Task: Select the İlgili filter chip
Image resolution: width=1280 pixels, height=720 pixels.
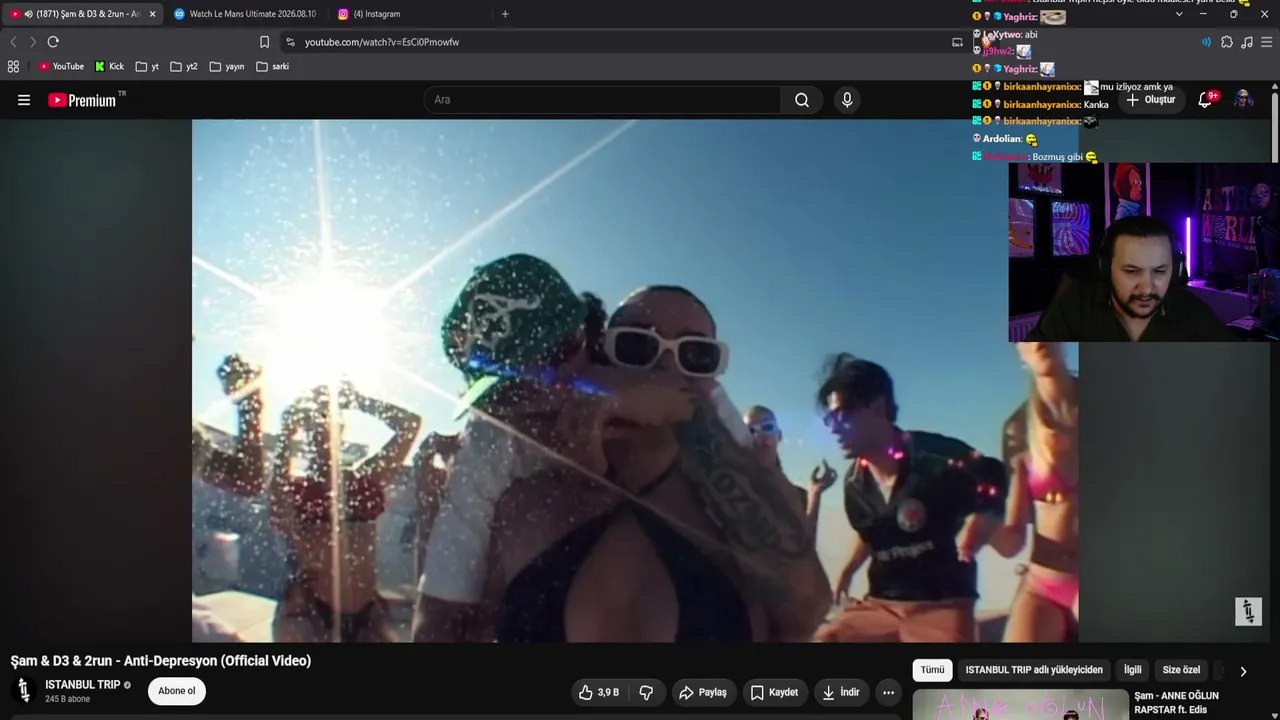Action: coord(1133,670)
